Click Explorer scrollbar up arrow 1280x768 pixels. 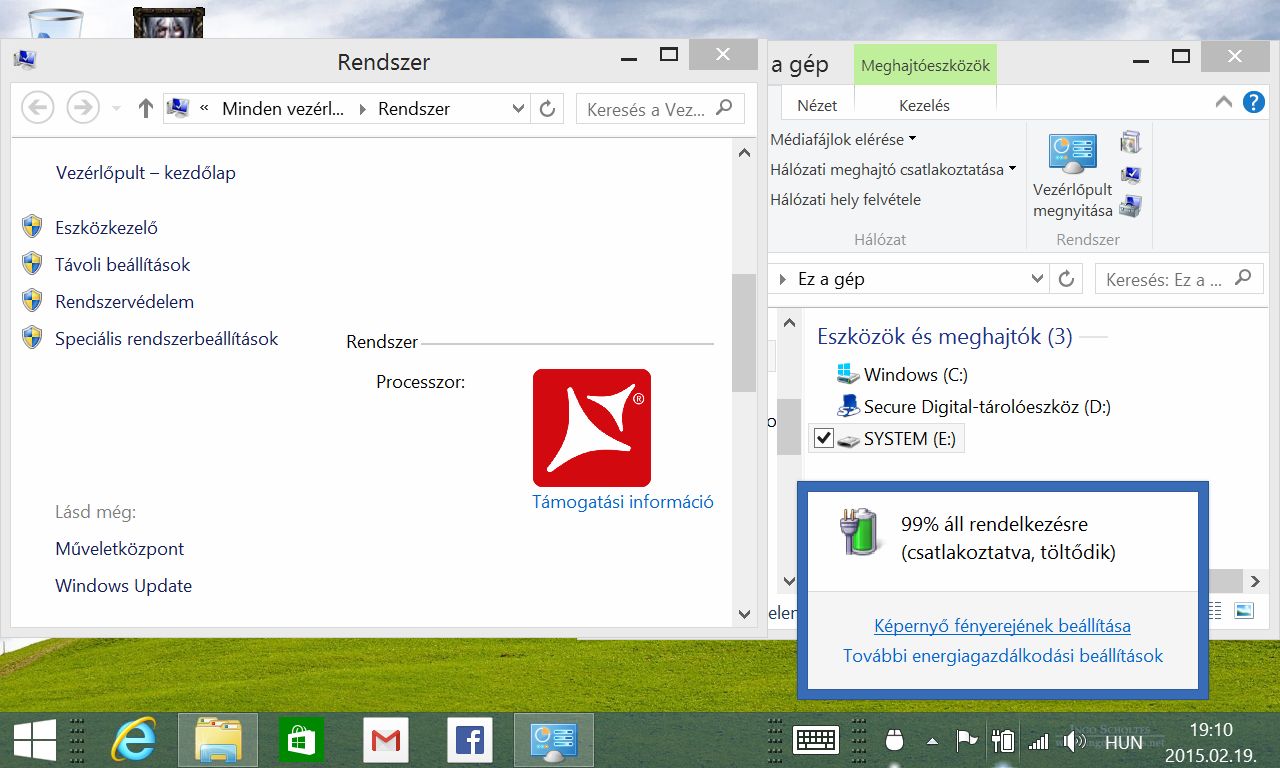point(790,323)
